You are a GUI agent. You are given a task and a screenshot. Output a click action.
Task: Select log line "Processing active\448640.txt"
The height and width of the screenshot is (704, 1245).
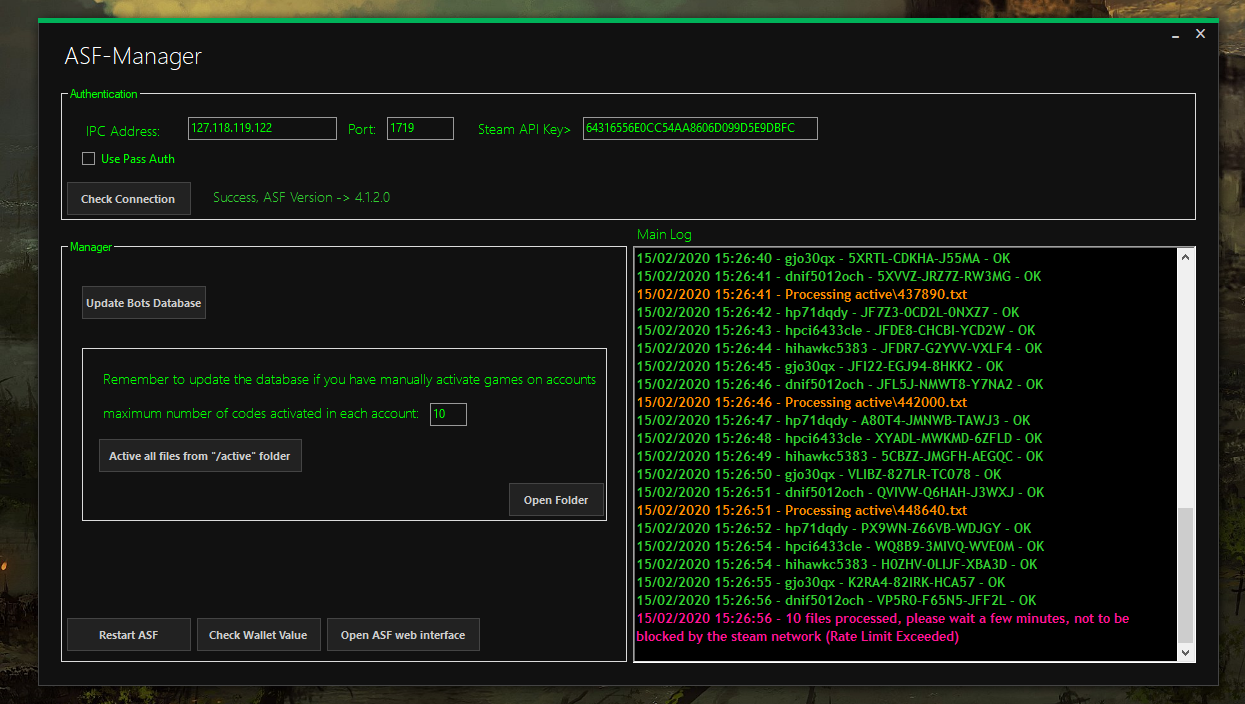tap(802, 510)
